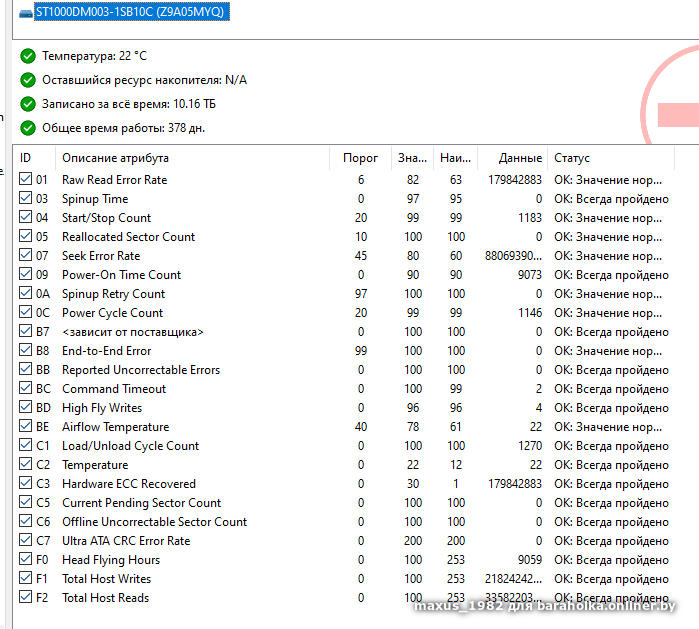Toggle the BC Command Timeout checkbox

(x=25, y=388)
